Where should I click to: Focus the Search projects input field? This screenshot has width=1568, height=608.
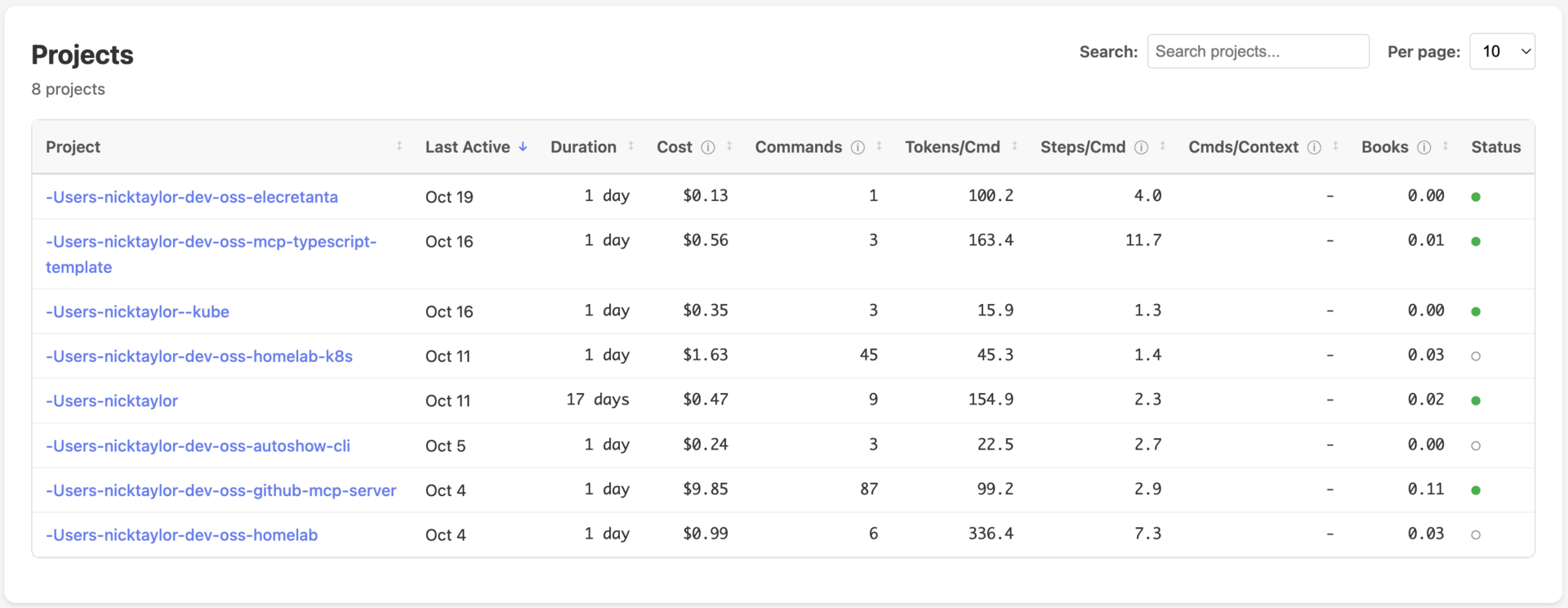pos(1258,51)
